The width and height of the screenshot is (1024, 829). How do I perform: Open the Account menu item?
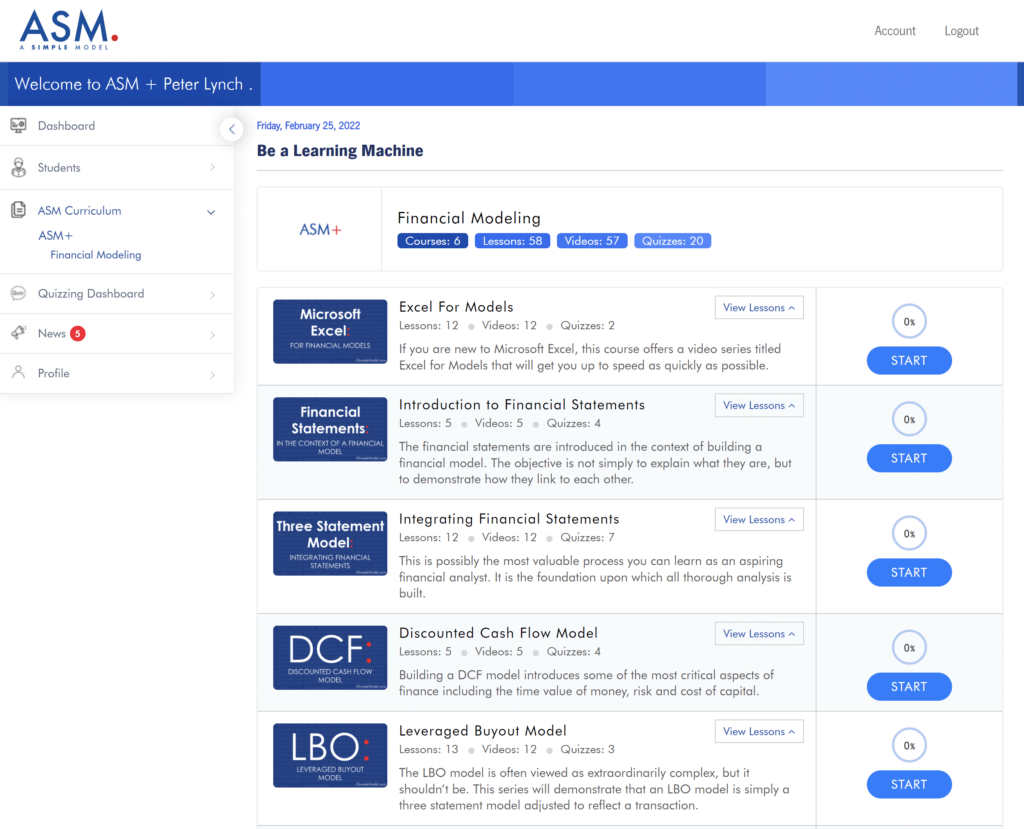(894, 31)
